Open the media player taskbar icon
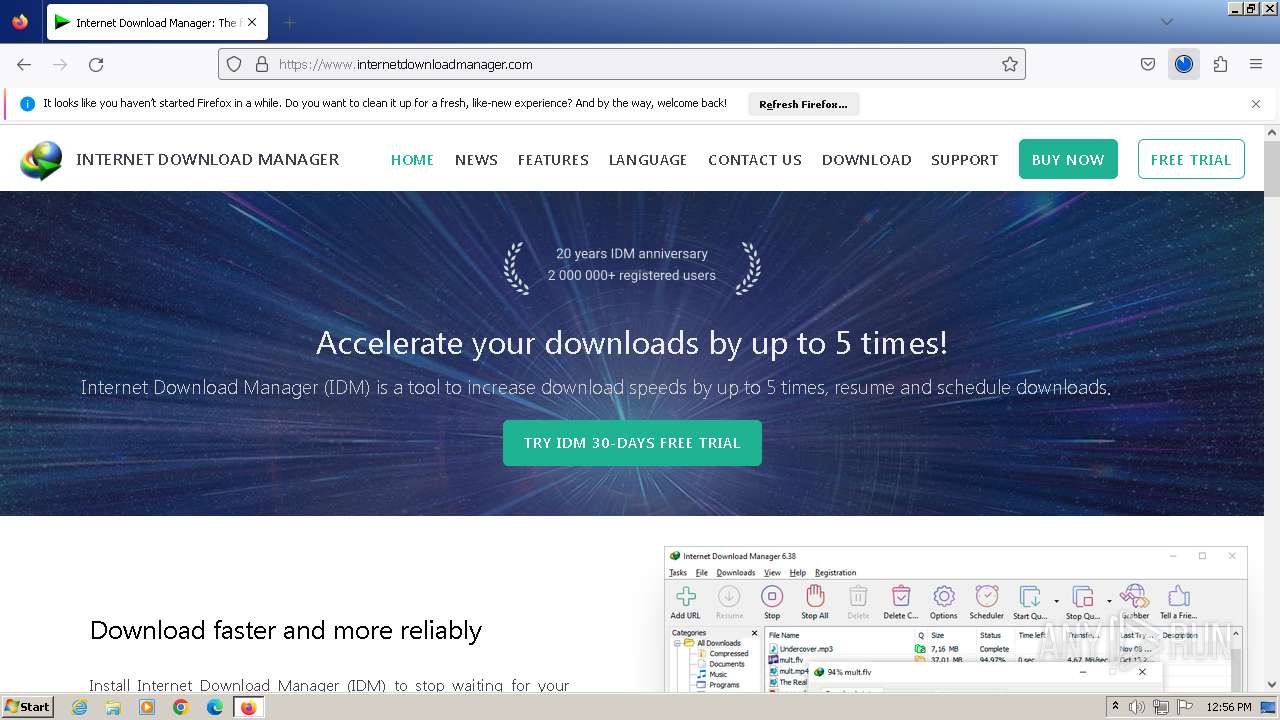1280x720 pixels. (147, 707)
